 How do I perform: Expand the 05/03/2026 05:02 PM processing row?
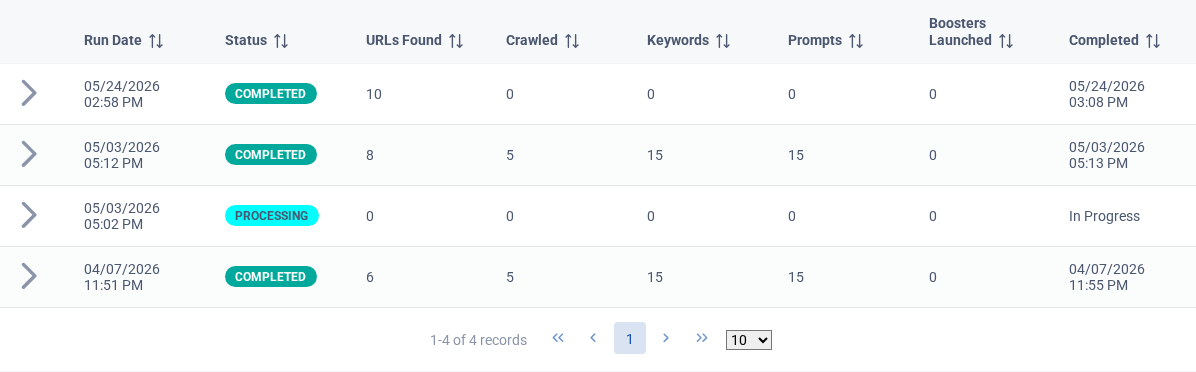point(29,215)
